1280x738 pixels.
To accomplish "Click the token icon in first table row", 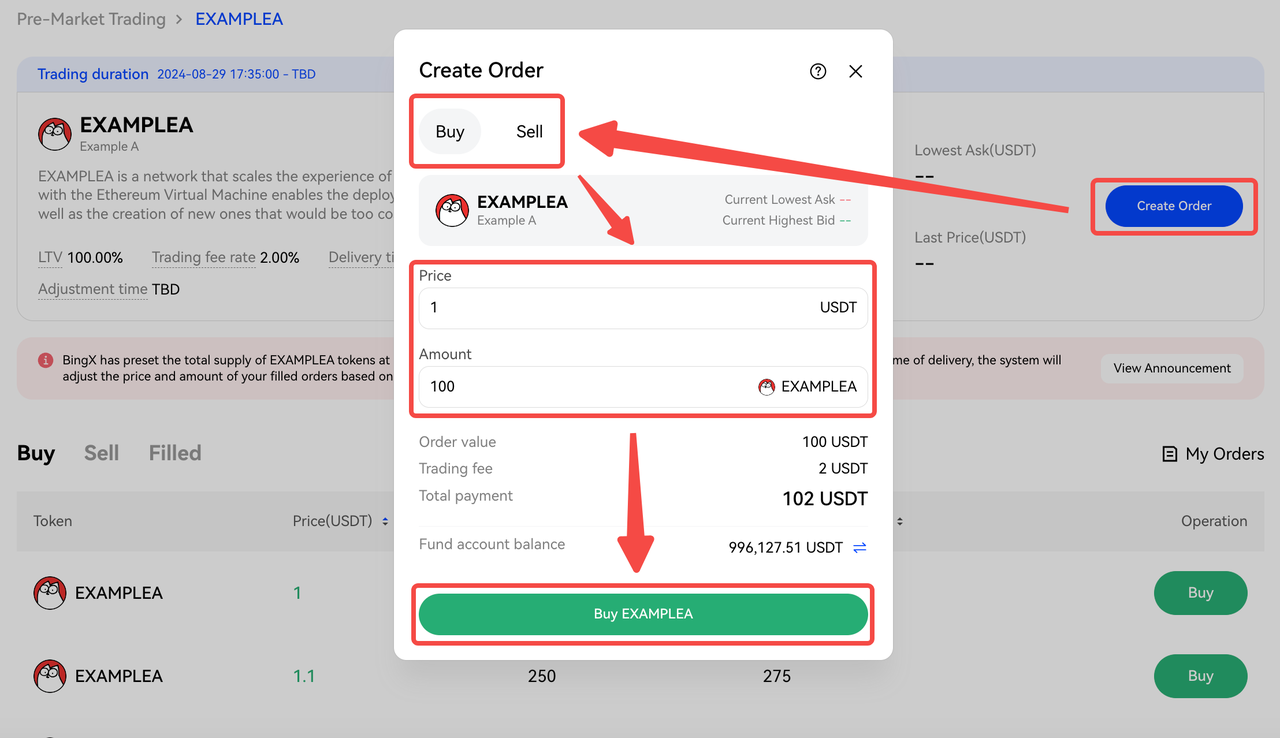I will (x=50, y=593).
